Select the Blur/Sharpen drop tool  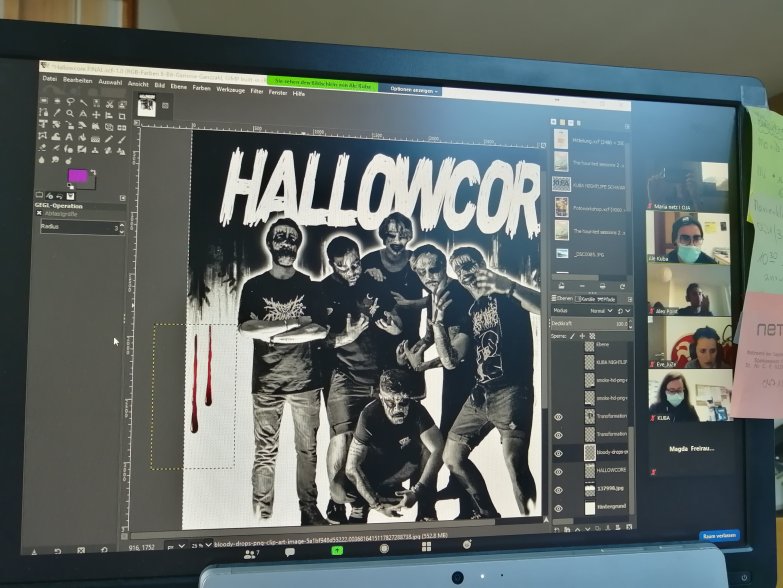[41, 160]
